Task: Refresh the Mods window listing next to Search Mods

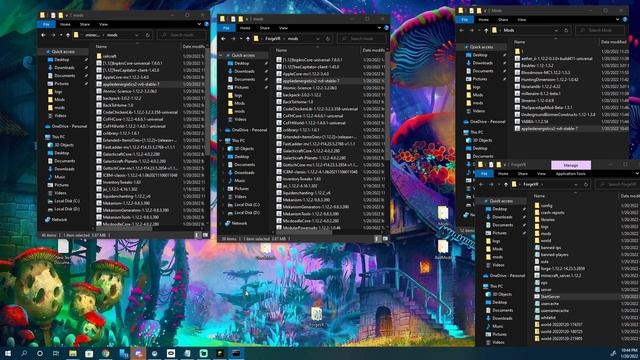Action: pyautogui.click(x=566, y=30)
